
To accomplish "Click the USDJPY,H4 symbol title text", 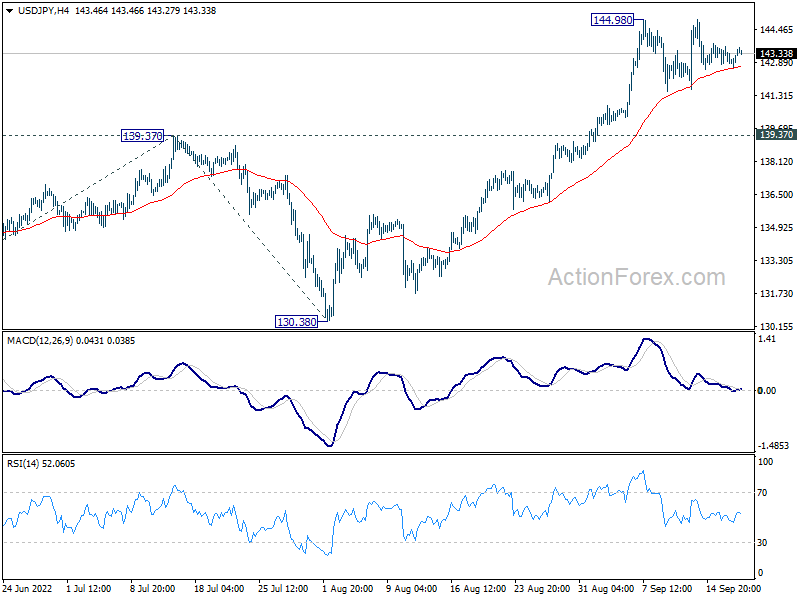I will point(43,11).
